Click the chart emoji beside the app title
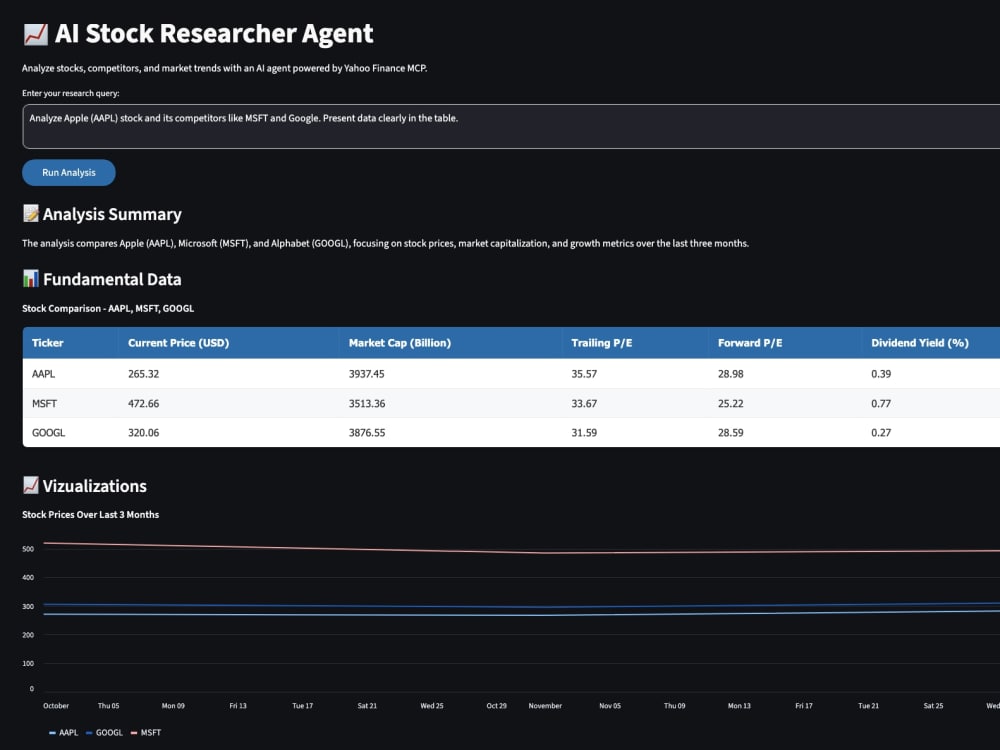Screen dimensions: 1000x750 [x=36, y=34]
